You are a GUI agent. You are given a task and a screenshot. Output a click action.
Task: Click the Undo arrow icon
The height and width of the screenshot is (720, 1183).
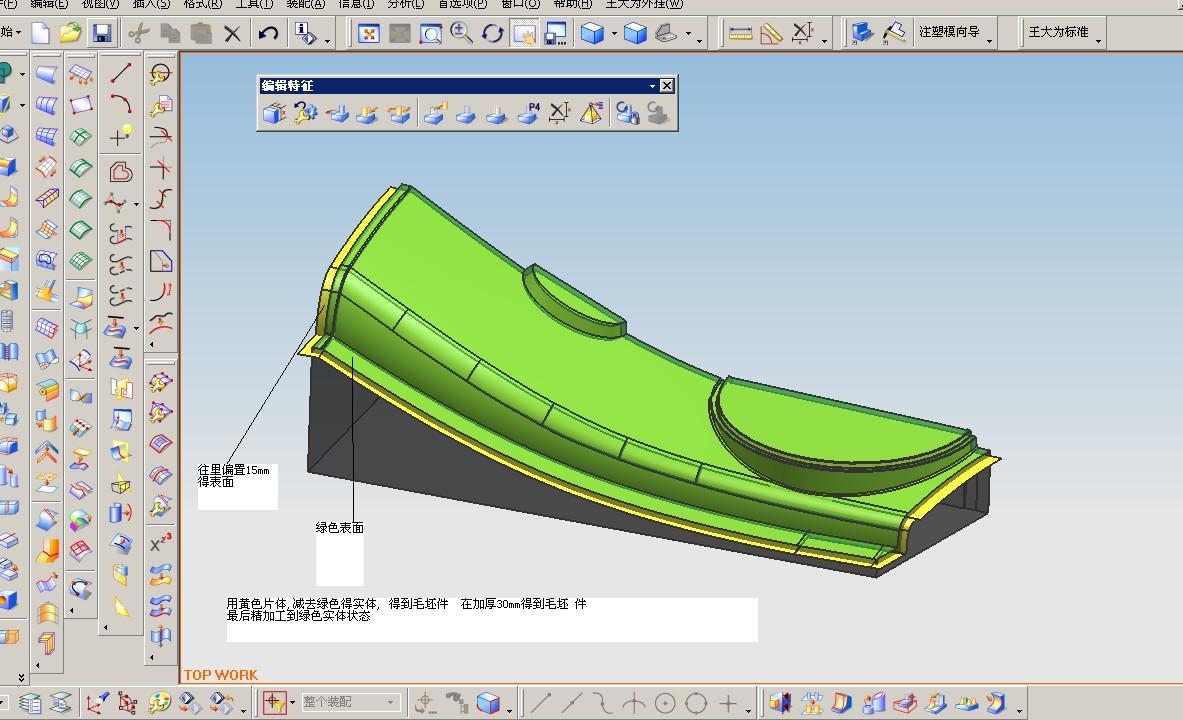click(267, 34)
